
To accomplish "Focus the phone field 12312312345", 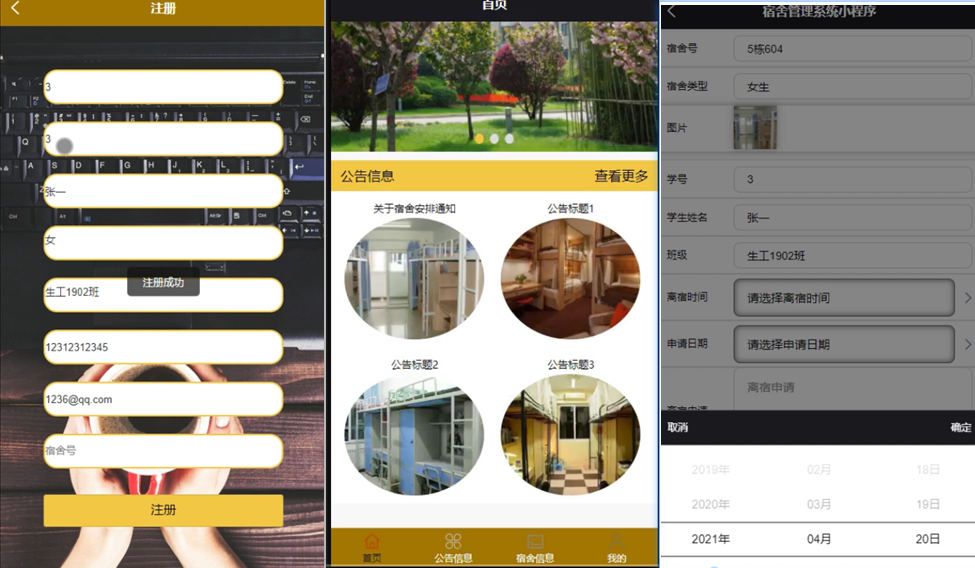I will pos(163,347).
